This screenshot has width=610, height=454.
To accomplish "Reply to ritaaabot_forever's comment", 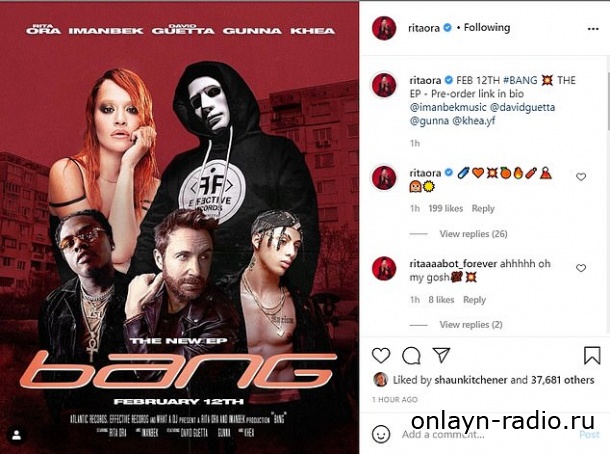I will [474, 300].
